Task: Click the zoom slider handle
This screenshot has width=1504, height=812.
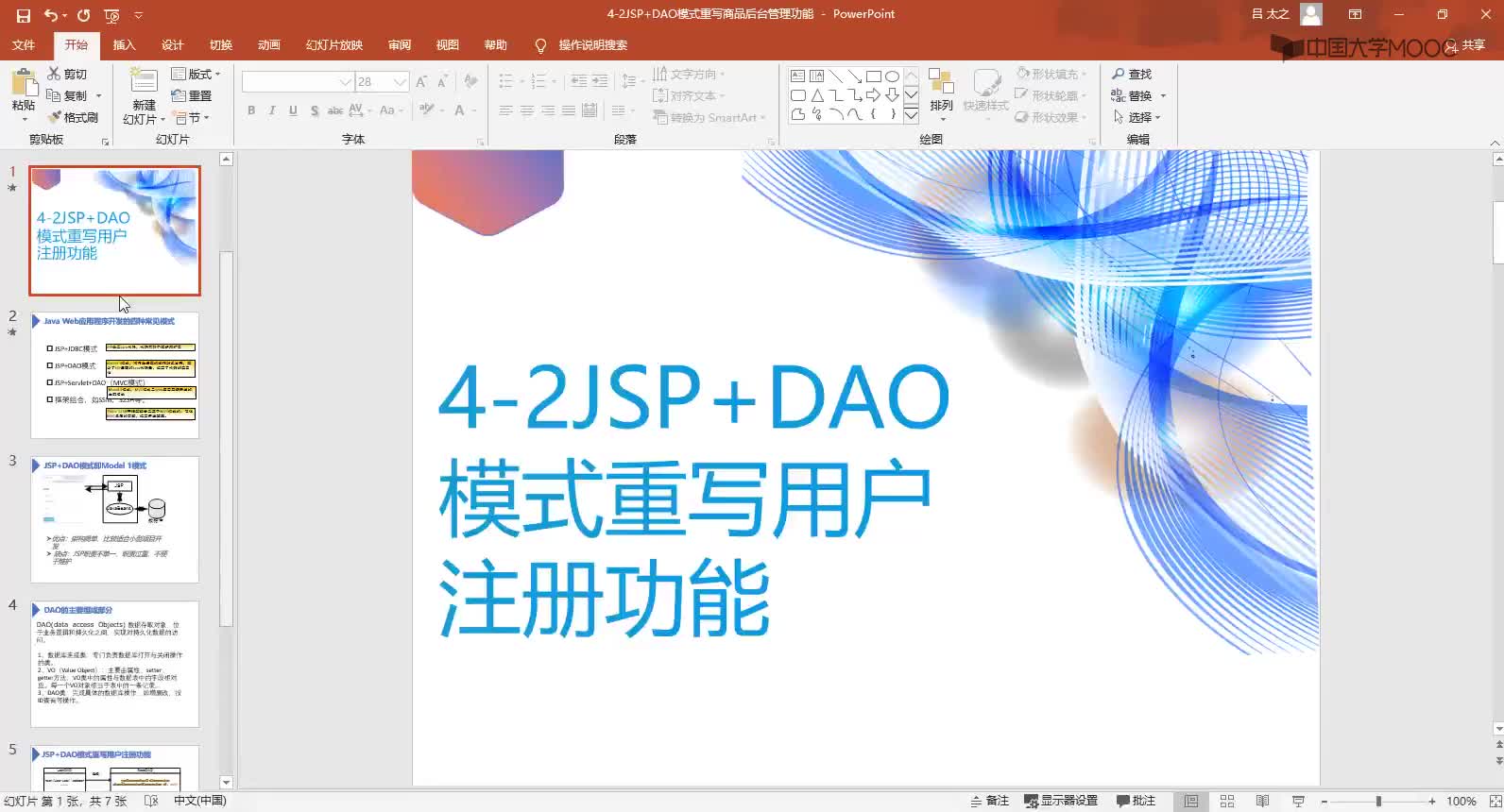Action: pyautogui.click(x=1378, y=801)
